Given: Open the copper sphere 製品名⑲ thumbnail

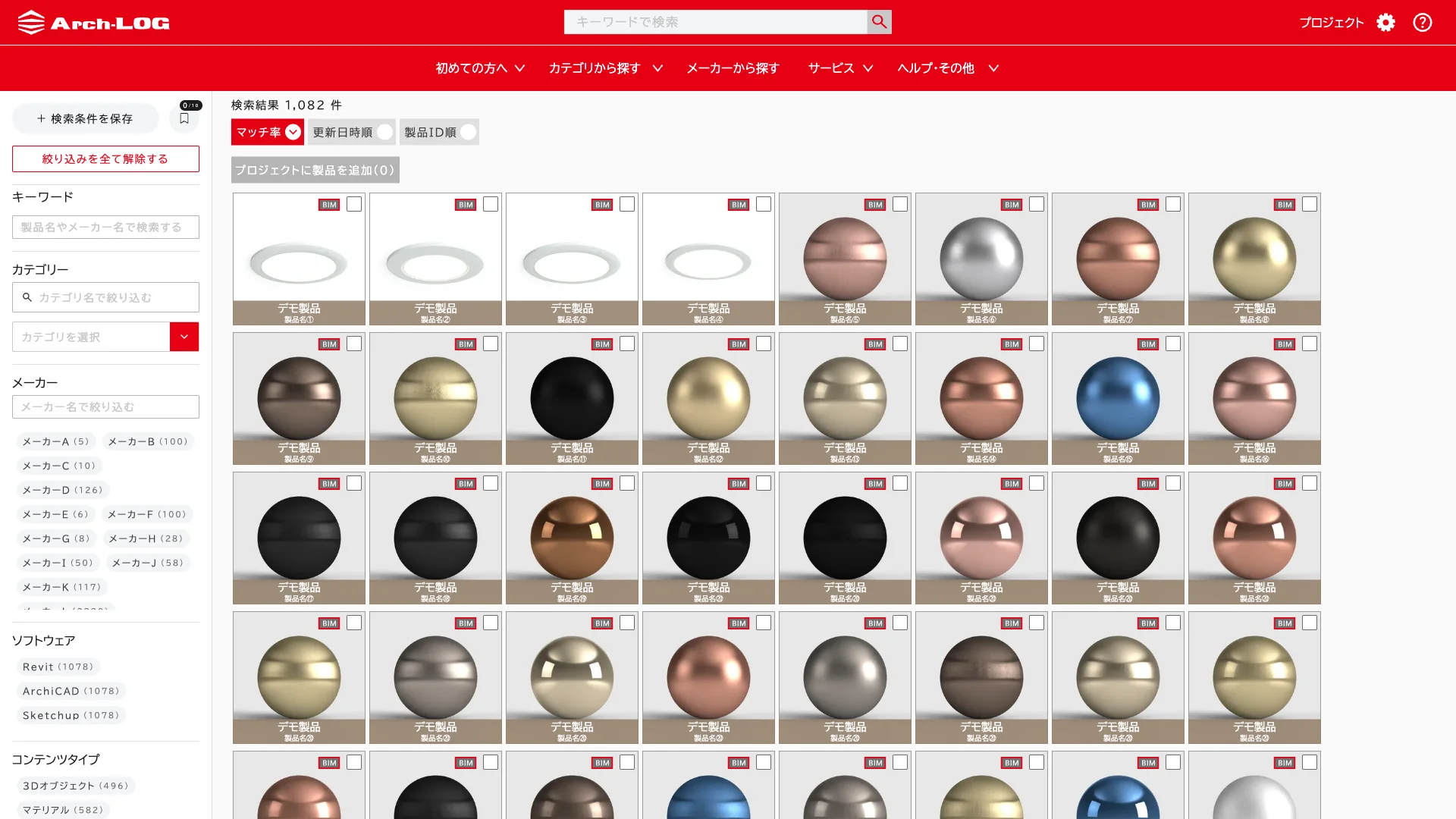Looking at the screenshot, I should pyautogui.click(x=572, y=538).
